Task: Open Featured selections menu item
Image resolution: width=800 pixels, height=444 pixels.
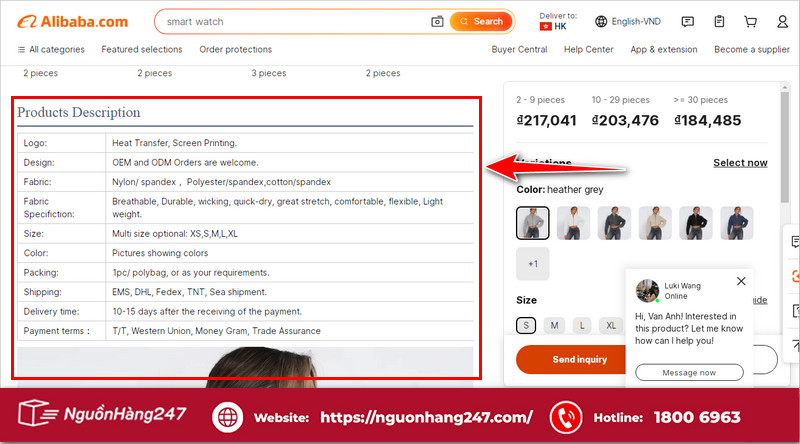Action: 141,49
